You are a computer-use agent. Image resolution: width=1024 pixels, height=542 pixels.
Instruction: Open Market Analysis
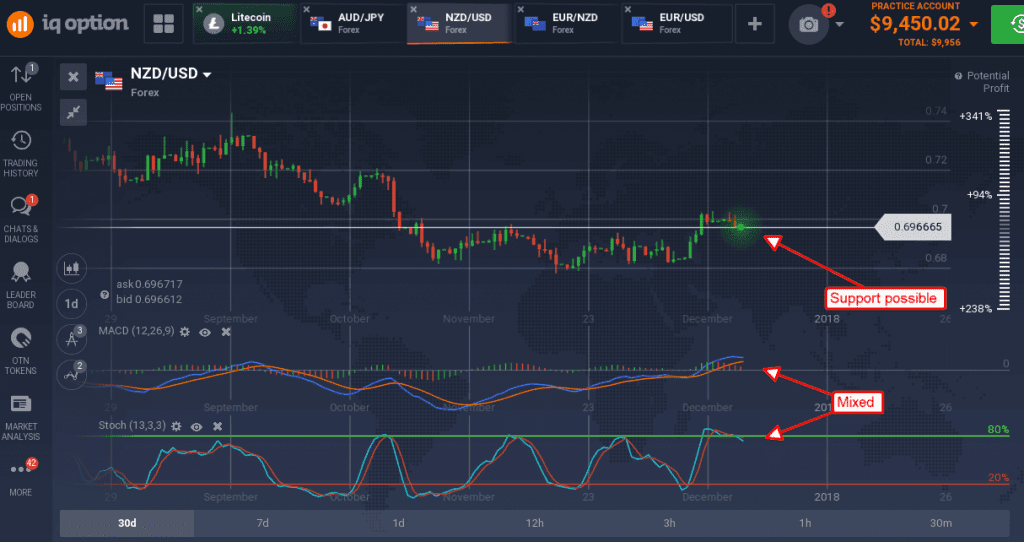point(21,418)
